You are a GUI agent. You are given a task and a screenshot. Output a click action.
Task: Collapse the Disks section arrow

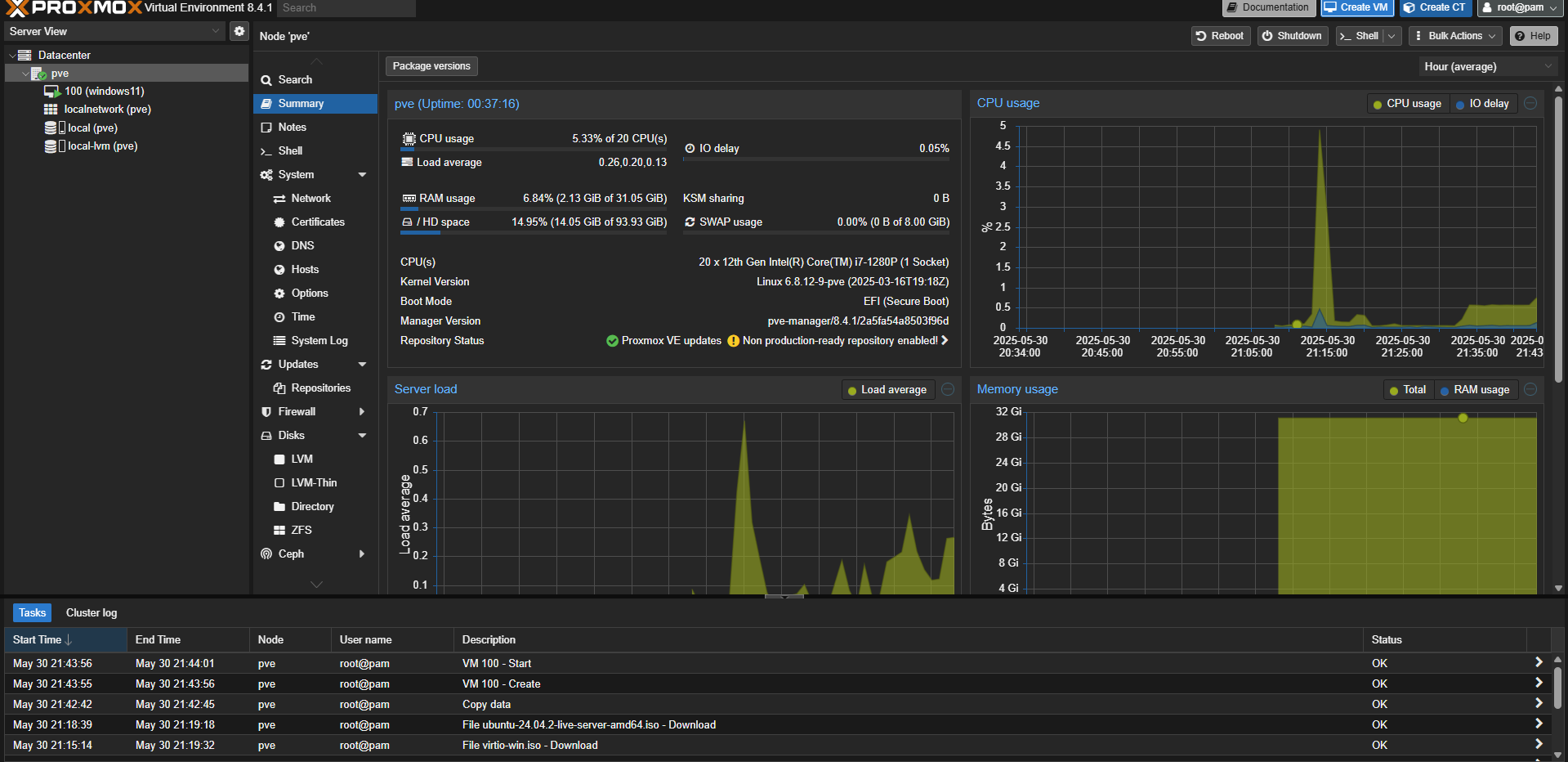(x=362, y=436)
